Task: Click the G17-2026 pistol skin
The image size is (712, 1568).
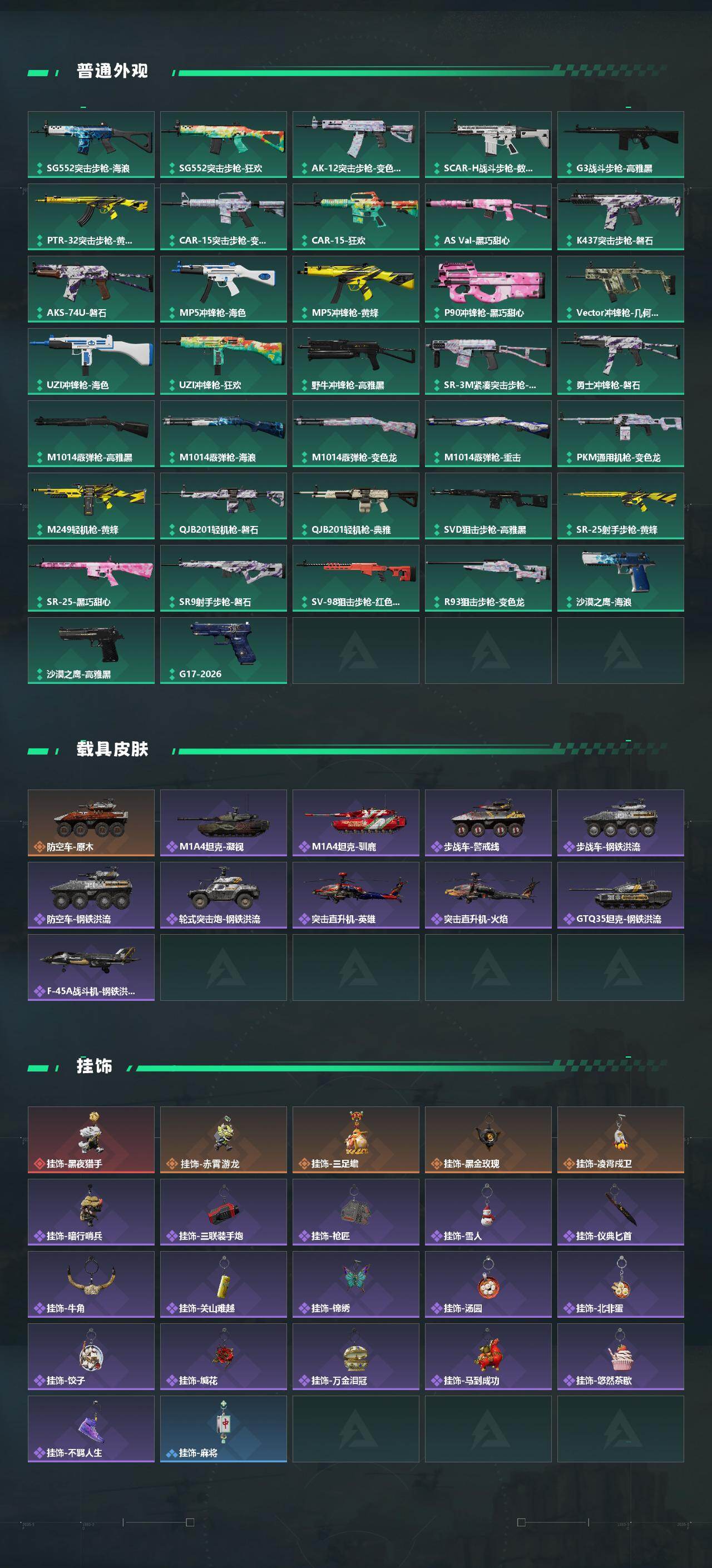Action: click(224, 651)
